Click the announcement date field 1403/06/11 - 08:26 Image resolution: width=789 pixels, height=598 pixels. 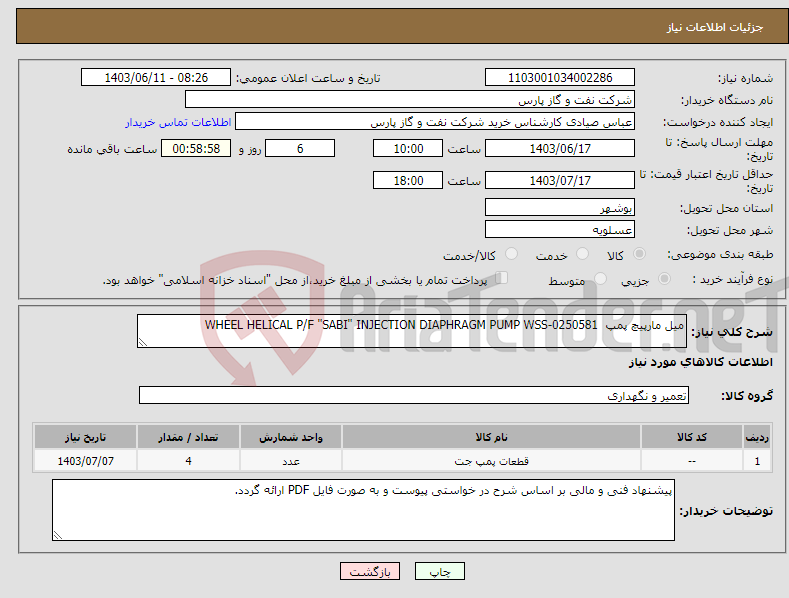(155, 78)
